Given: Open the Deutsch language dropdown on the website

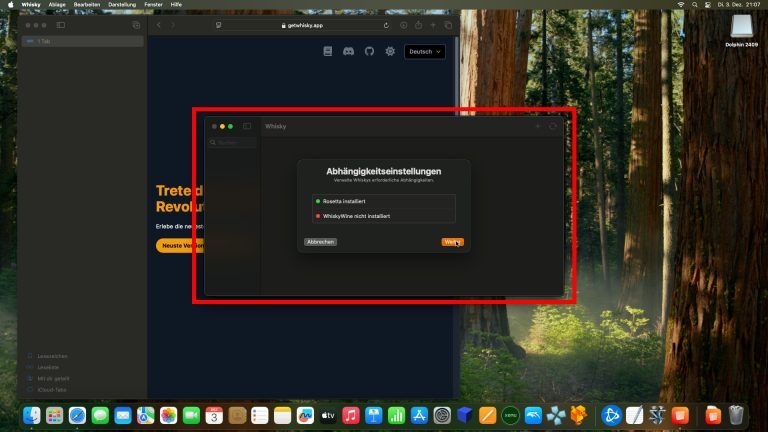Looking at the screenshot, I should pos(425,51).
